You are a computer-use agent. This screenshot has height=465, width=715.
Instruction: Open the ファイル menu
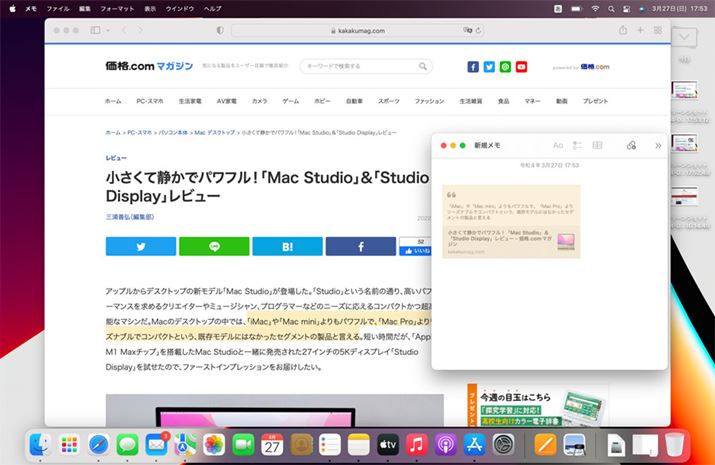coord(58,9)
